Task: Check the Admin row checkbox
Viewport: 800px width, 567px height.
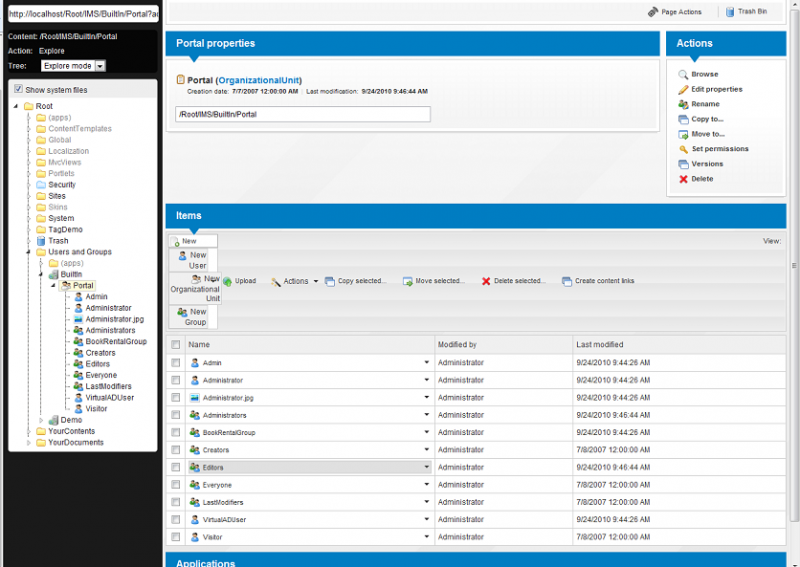Action: click(176, 362)
